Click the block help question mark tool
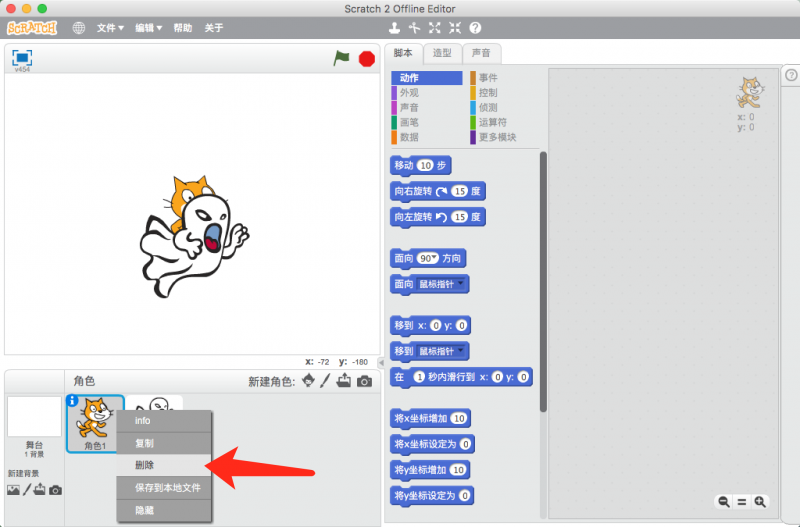This screenshot has width=800, height=527. point(475,28)
